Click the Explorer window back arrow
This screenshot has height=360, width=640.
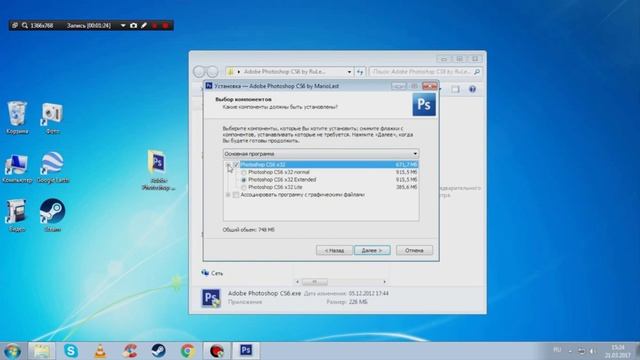200,72
